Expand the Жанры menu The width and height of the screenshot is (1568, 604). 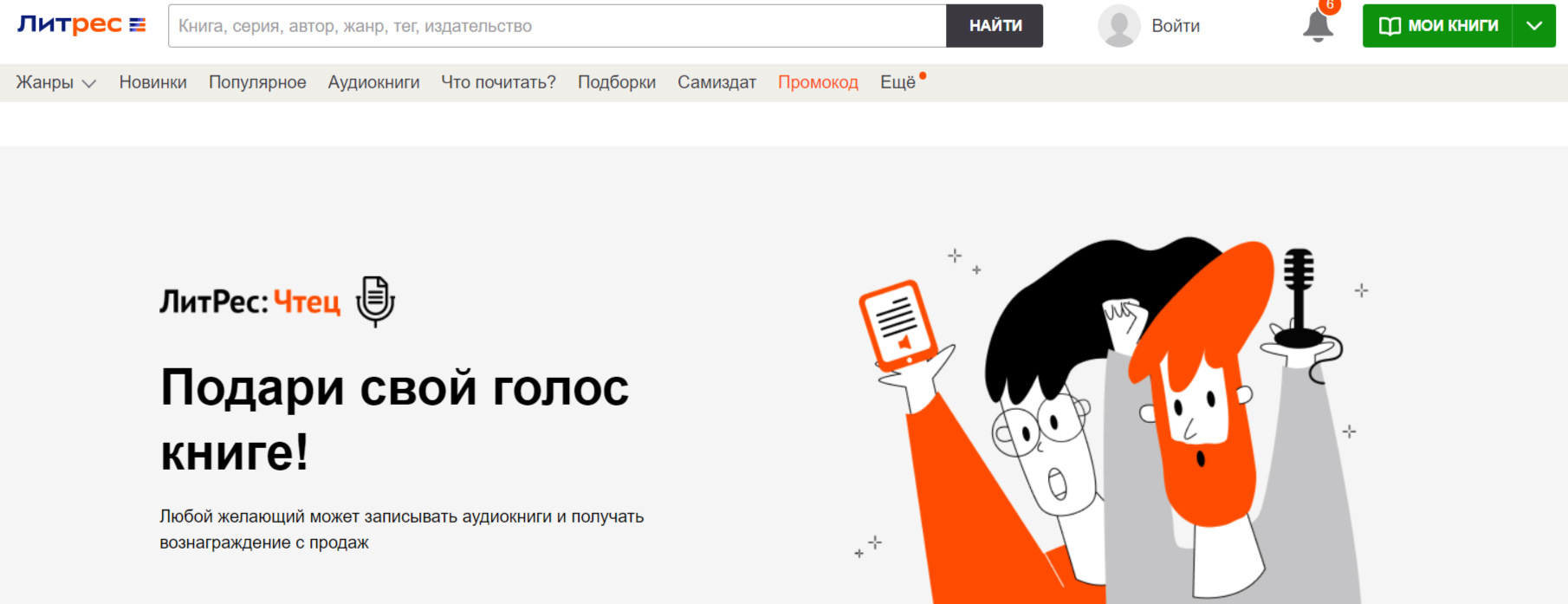(56, 82)
